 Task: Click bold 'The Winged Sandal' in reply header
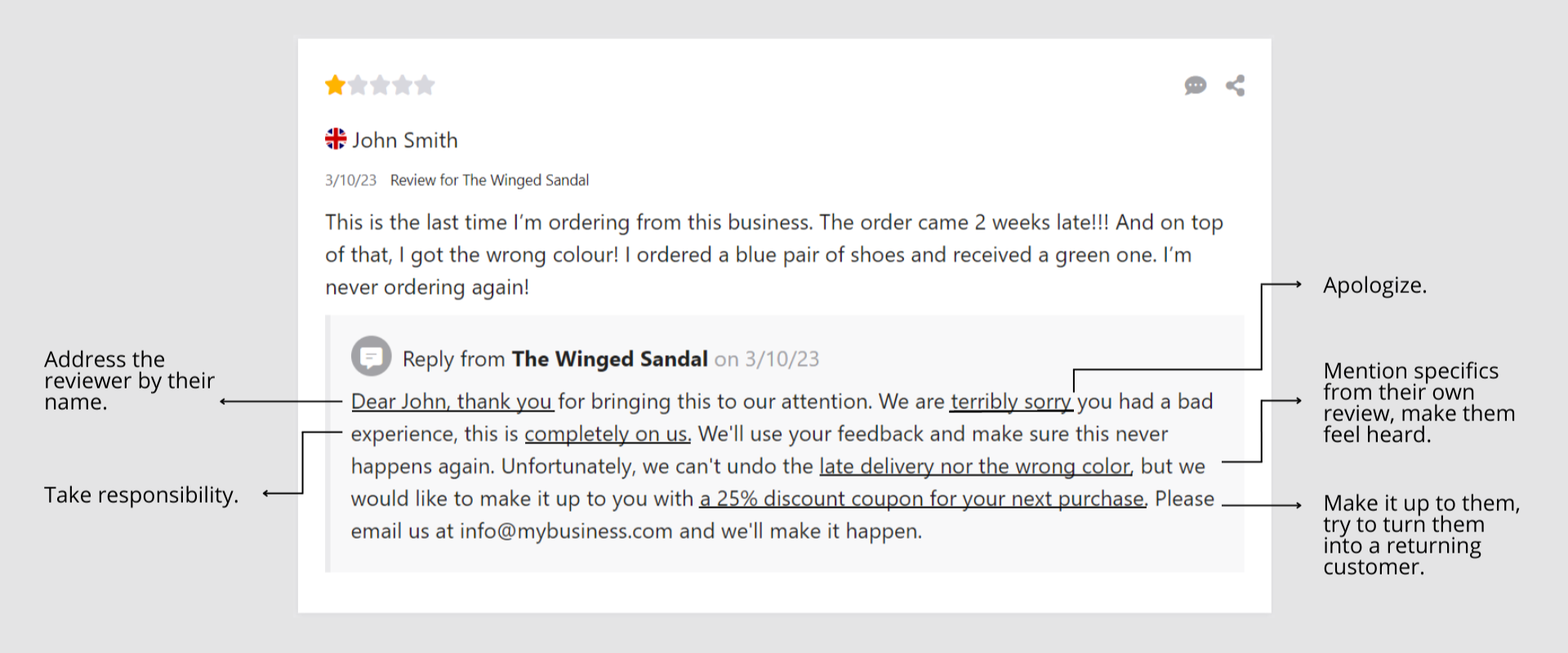609,359
